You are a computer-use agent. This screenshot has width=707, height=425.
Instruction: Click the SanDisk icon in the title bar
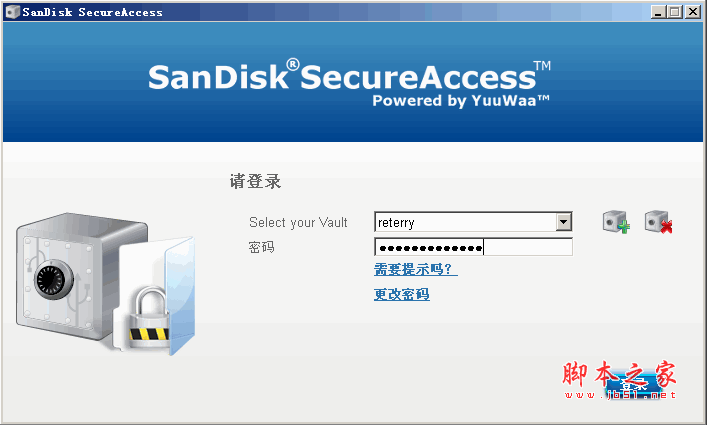pos(11,12)
